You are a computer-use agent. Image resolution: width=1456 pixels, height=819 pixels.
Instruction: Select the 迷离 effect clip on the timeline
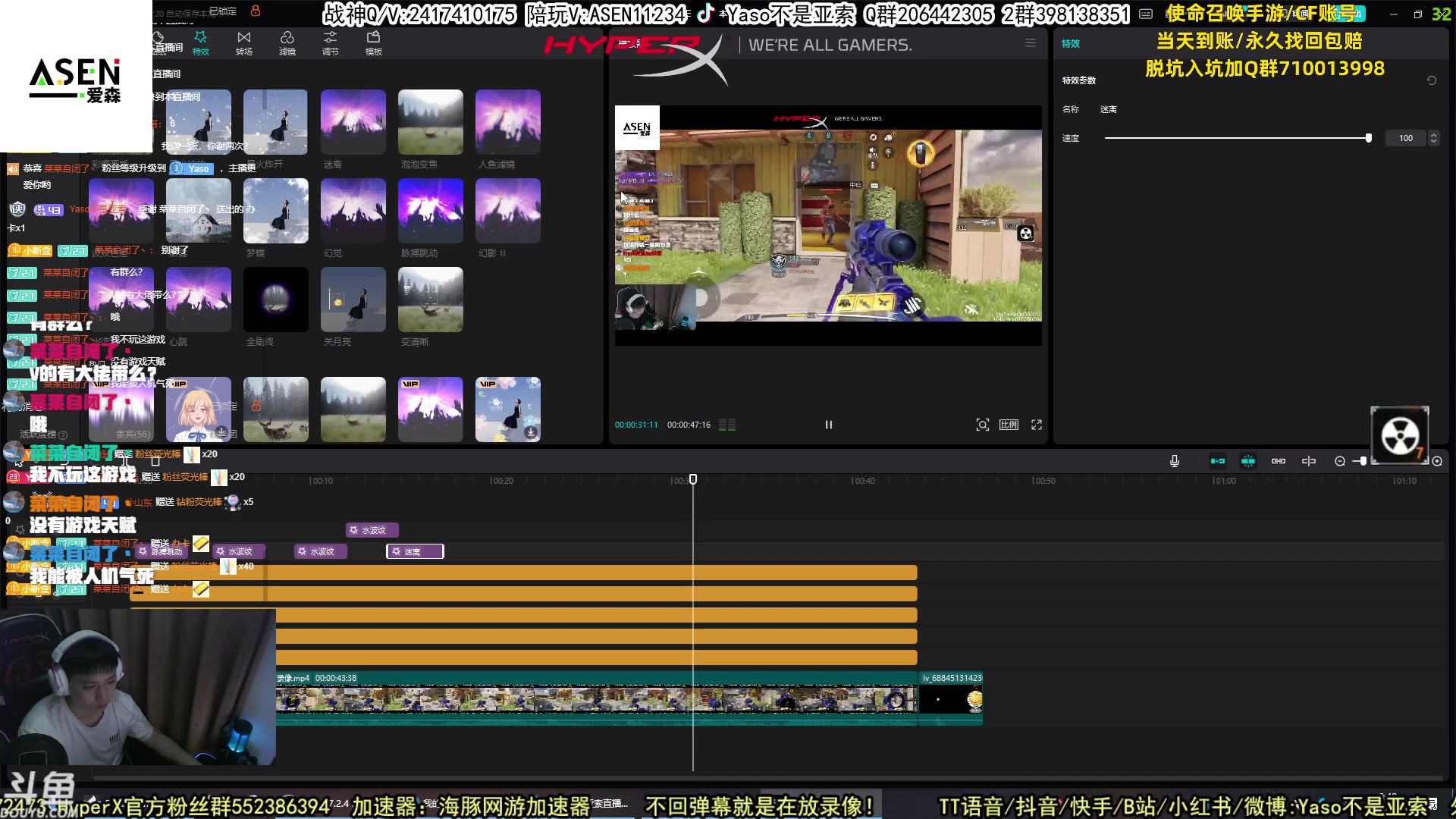(415, 551)
